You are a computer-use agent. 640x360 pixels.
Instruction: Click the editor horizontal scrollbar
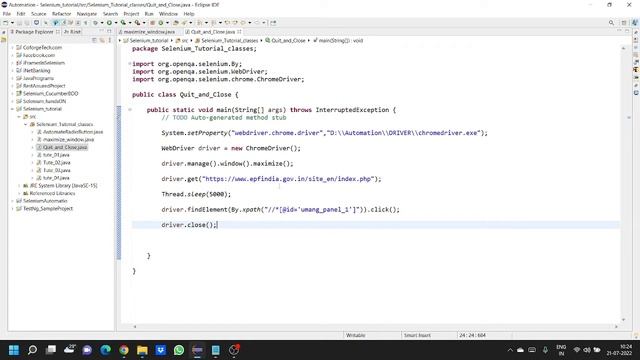click(376, 326)
